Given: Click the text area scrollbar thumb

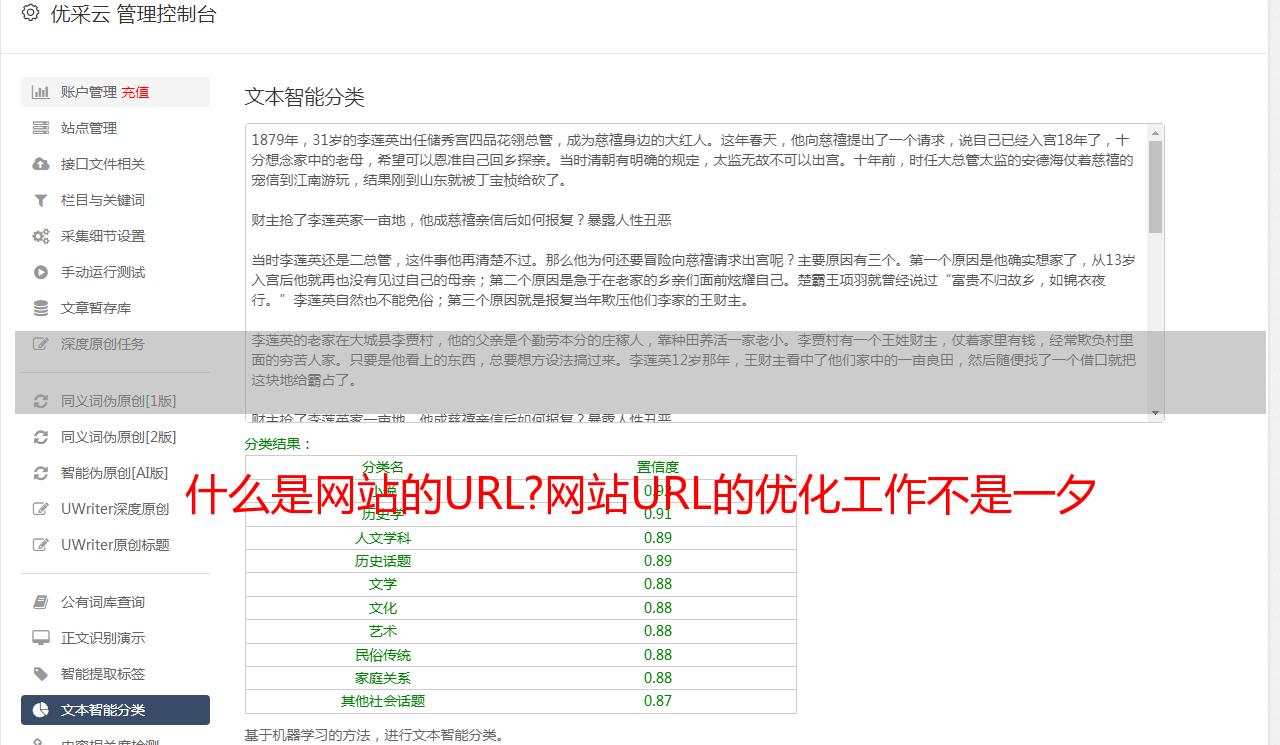Looking at the screenshot, I should (x=1156, y=187).
